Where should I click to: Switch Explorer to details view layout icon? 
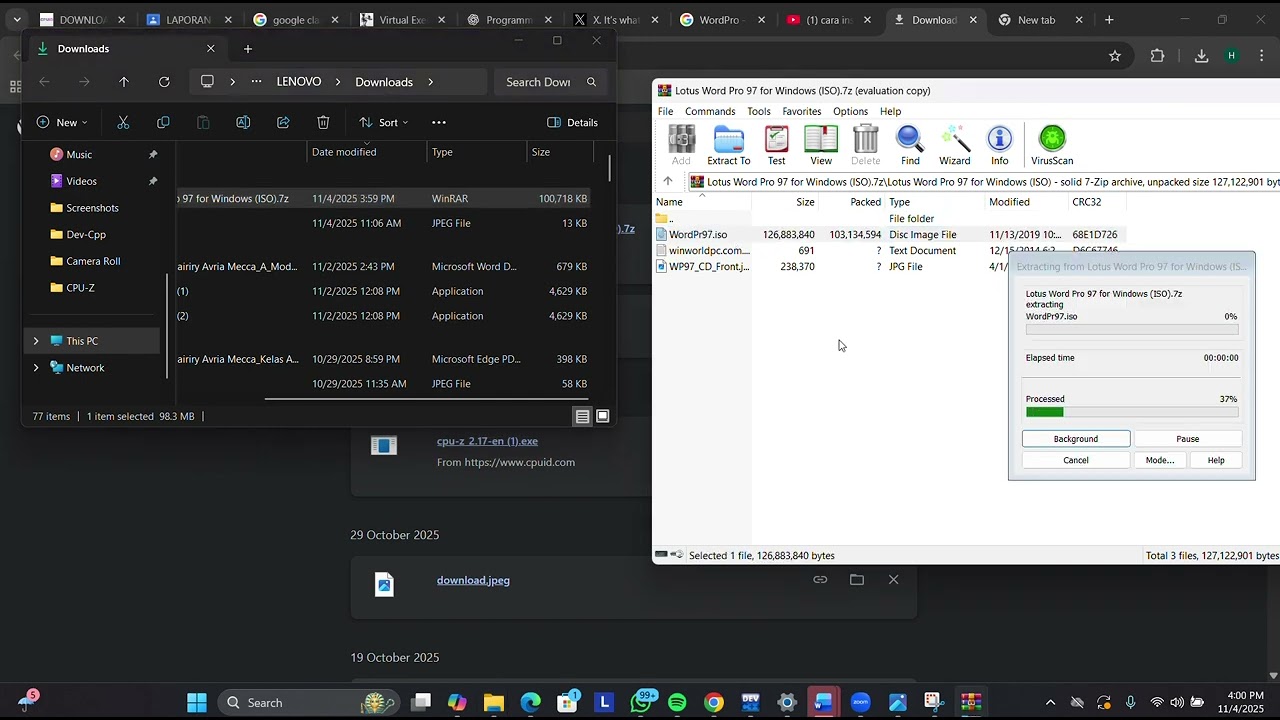[582, 416]
